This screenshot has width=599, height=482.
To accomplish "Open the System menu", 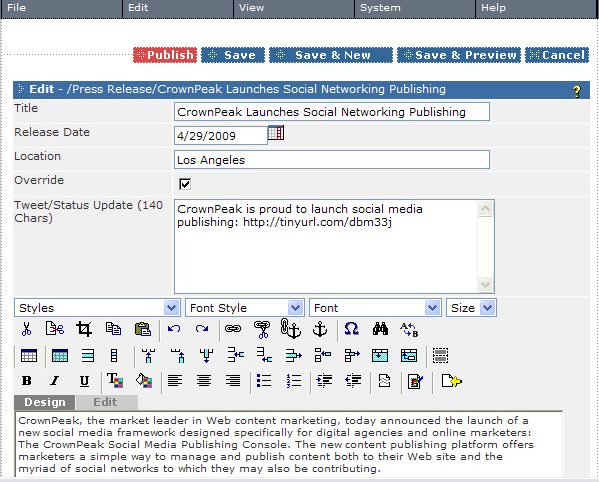I will pyautogui.click(x=415, y=8).
